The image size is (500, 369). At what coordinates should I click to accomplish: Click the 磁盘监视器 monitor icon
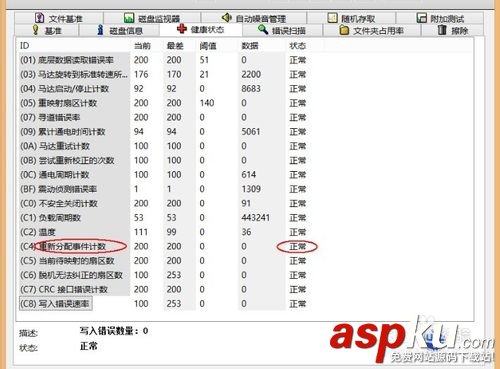129,18
